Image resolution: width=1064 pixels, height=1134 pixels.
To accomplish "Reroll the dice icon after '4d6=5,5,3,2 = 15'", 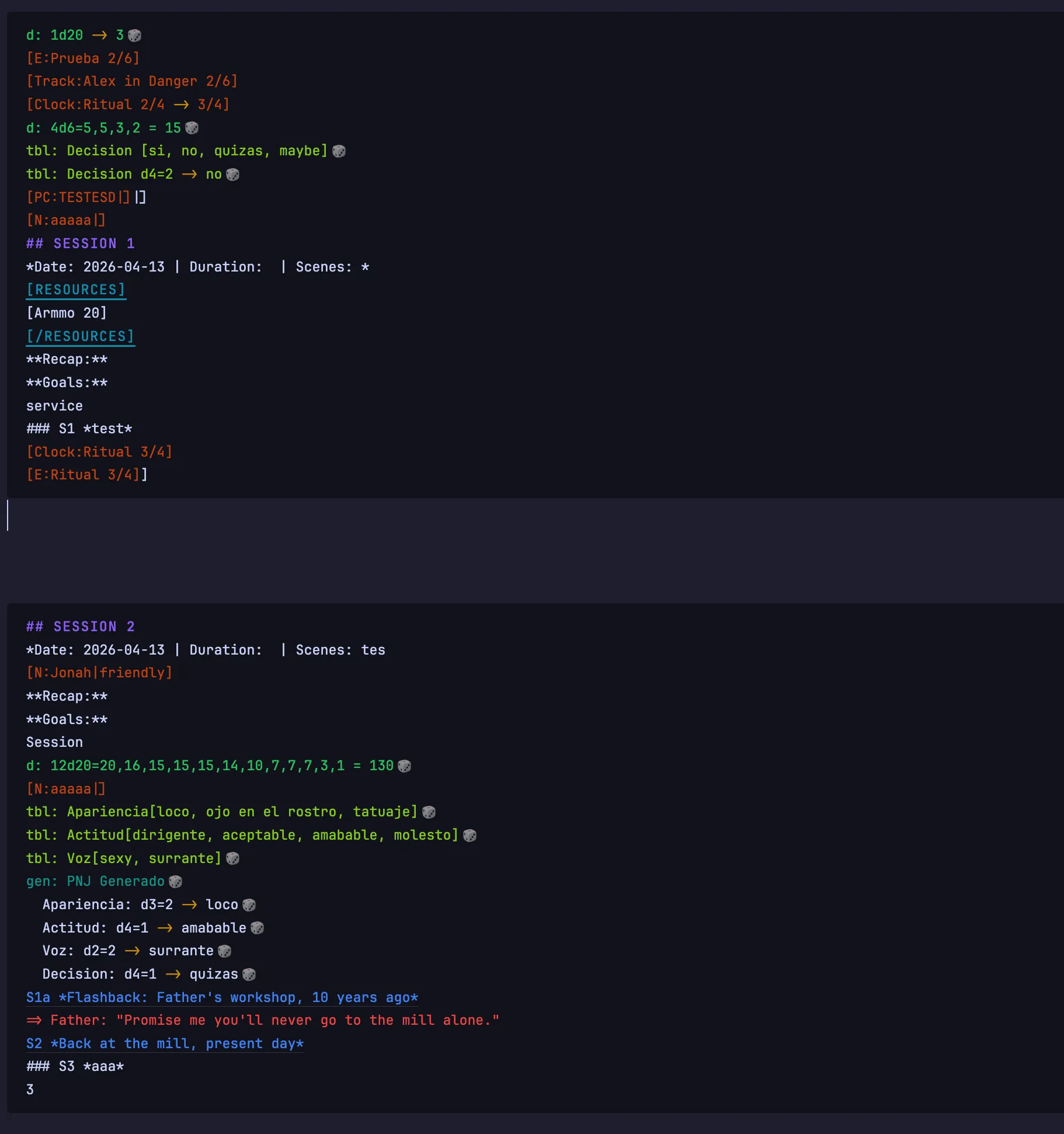I will point(192,128).
